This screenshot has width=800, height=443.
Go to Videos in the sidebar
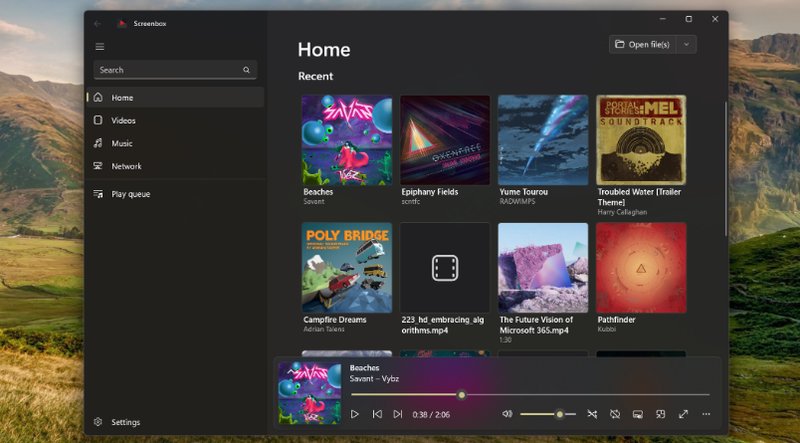point(123,120)
